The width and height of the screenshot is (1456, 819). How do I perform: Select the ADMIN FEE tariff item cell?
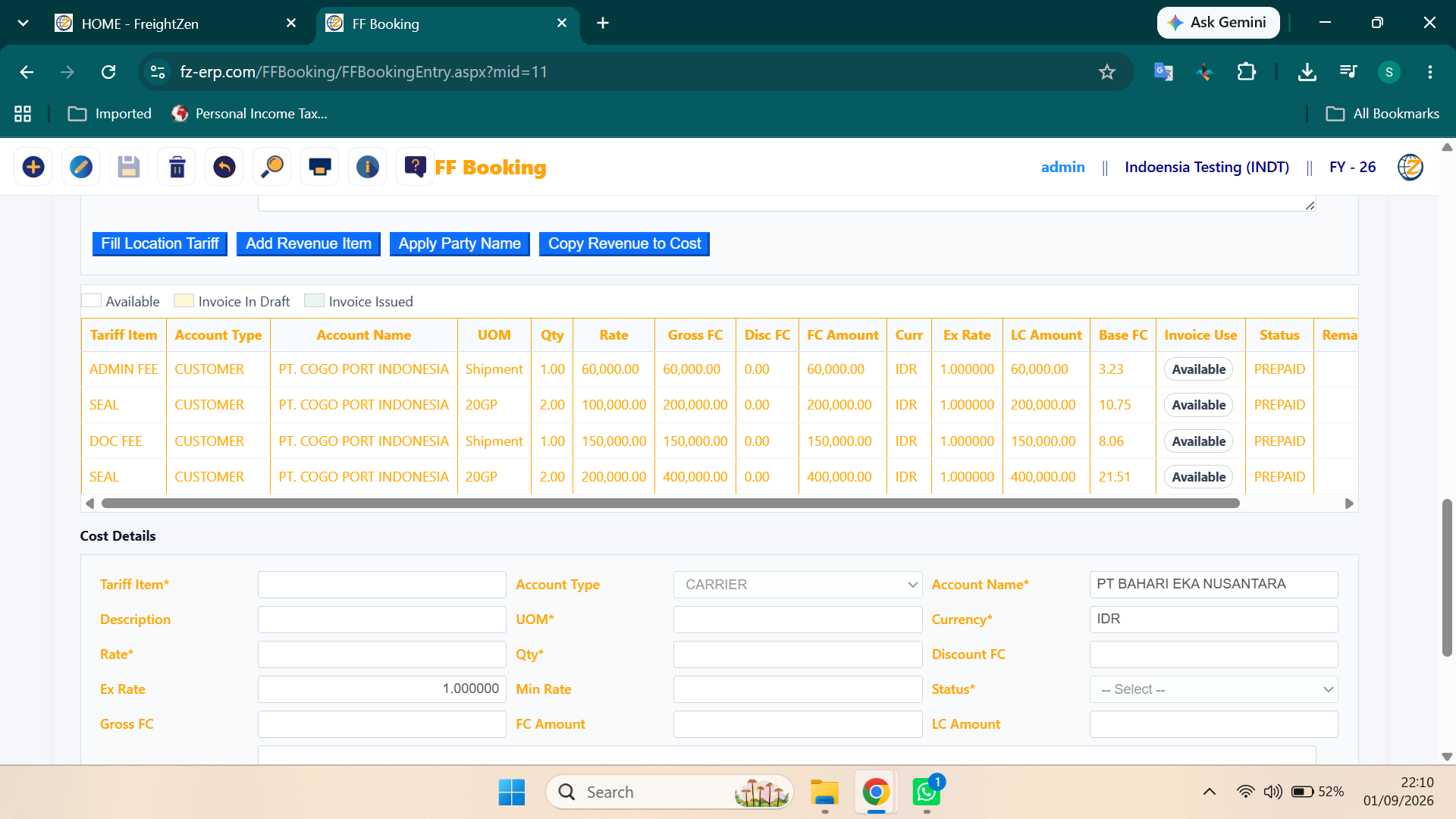[124, 369]
